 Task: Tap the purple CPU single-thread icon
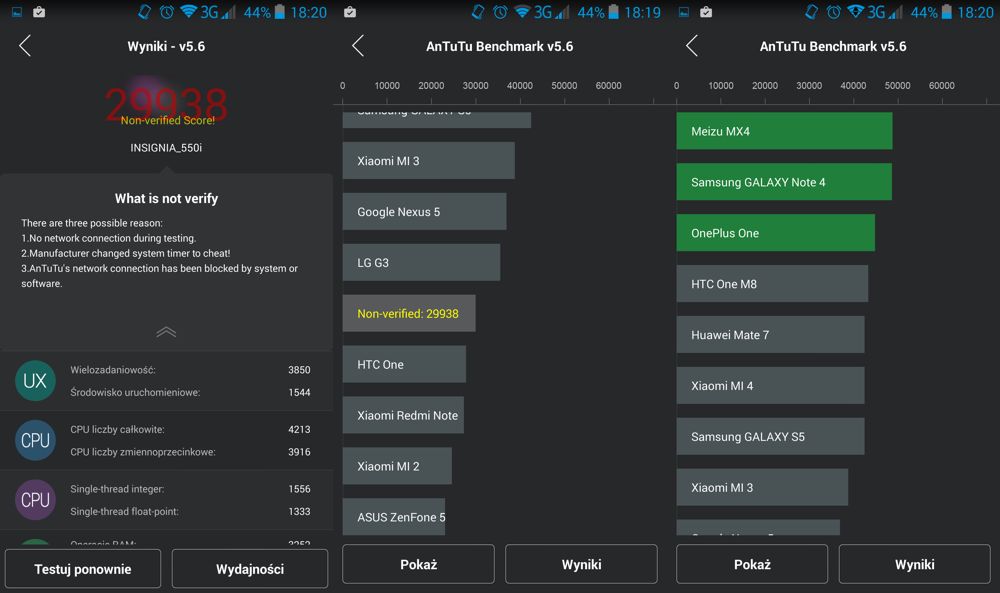click(35, 500)
